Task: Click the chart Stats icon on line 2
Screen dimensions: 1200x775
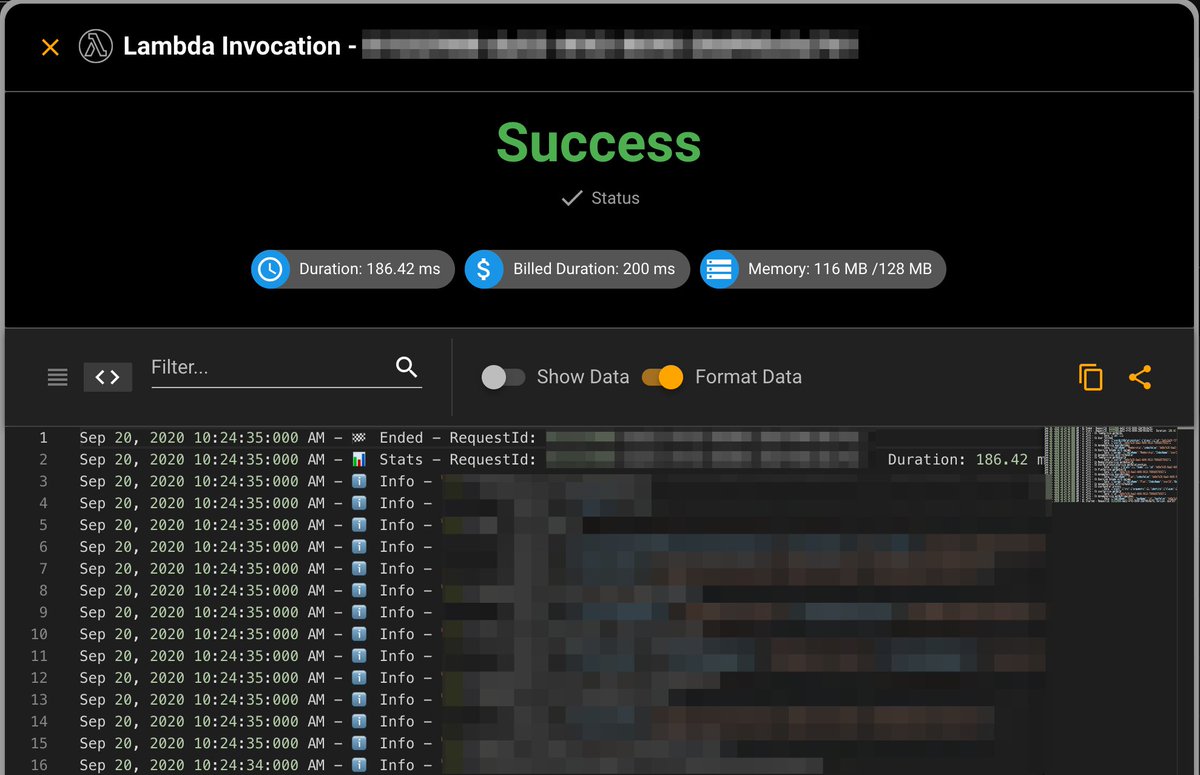Action: point(359,460)
